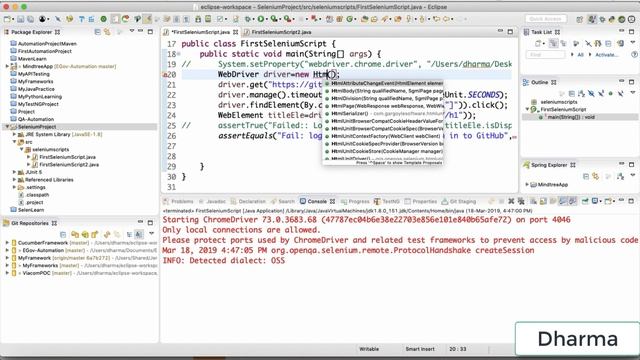The height and width of the screenshot is (360, 640).
Task: Click the 20 : 33 cursor position status
Action: click(458, 349)
